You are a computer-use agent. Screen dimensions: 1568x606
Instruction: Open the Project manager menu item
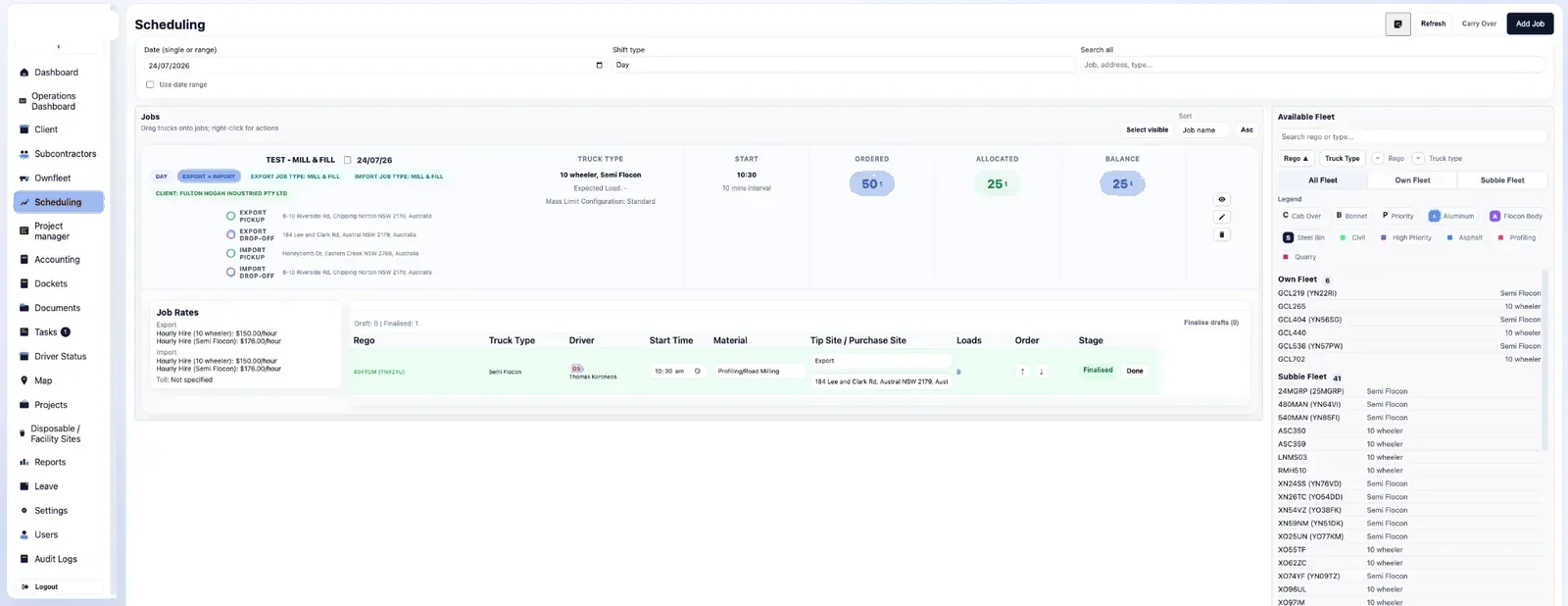60,231
